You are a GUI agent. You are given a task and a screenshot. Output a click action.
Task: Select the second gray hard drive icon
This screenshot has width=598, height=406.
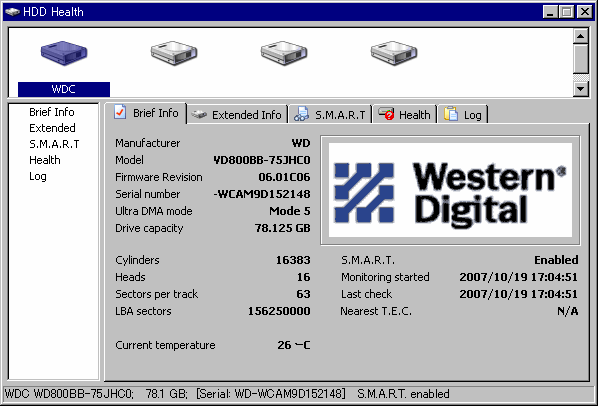tap(174, 53)
